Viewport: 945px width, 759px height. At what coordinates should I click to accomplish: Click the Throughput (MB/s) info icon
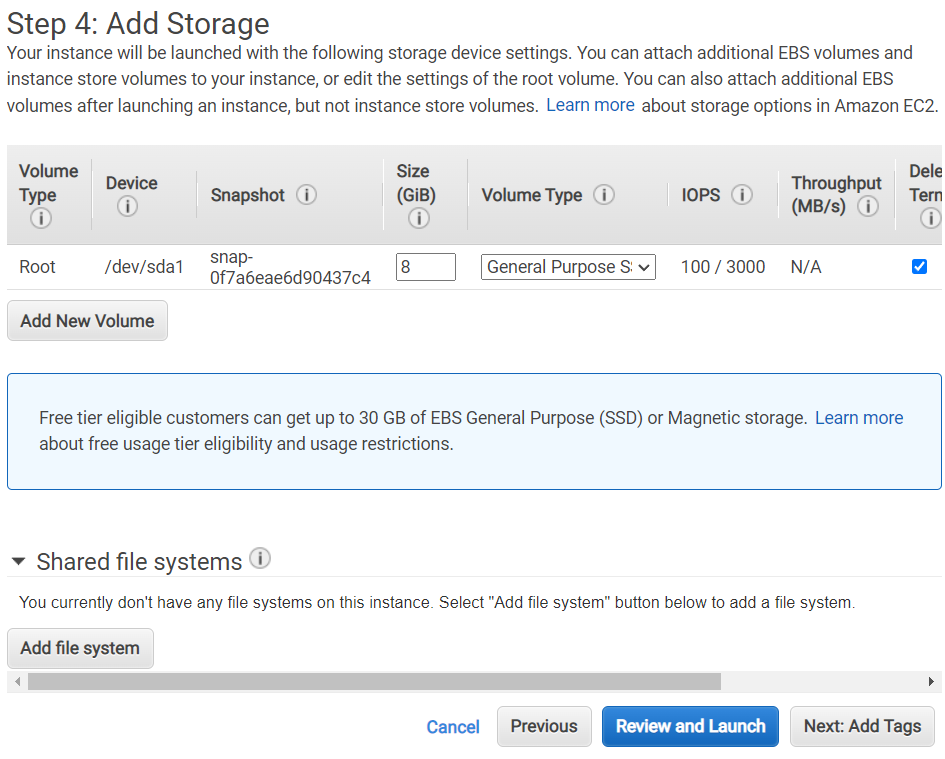coord(868,207)
